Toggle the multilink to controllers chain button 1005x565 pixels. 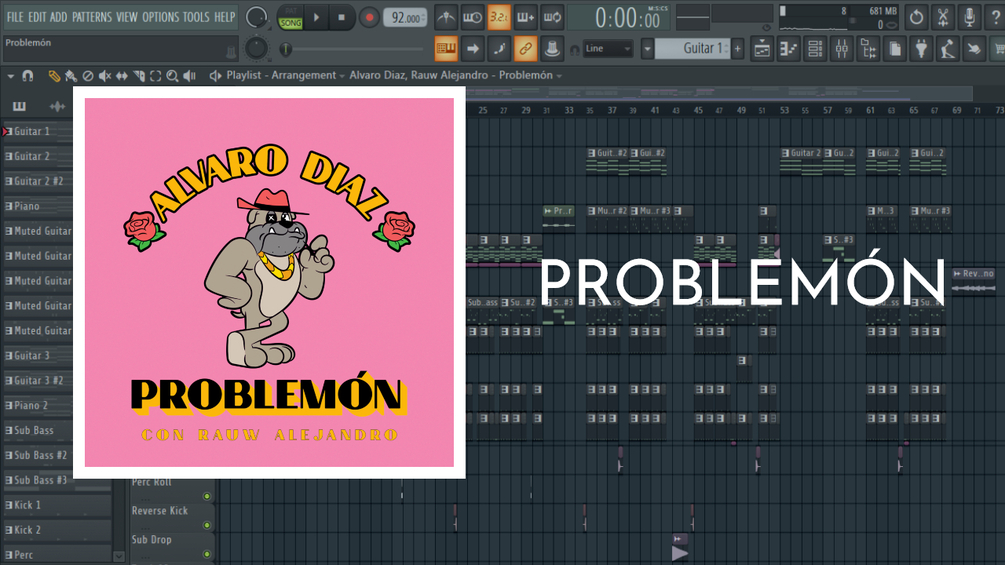(x=525, y=49)
